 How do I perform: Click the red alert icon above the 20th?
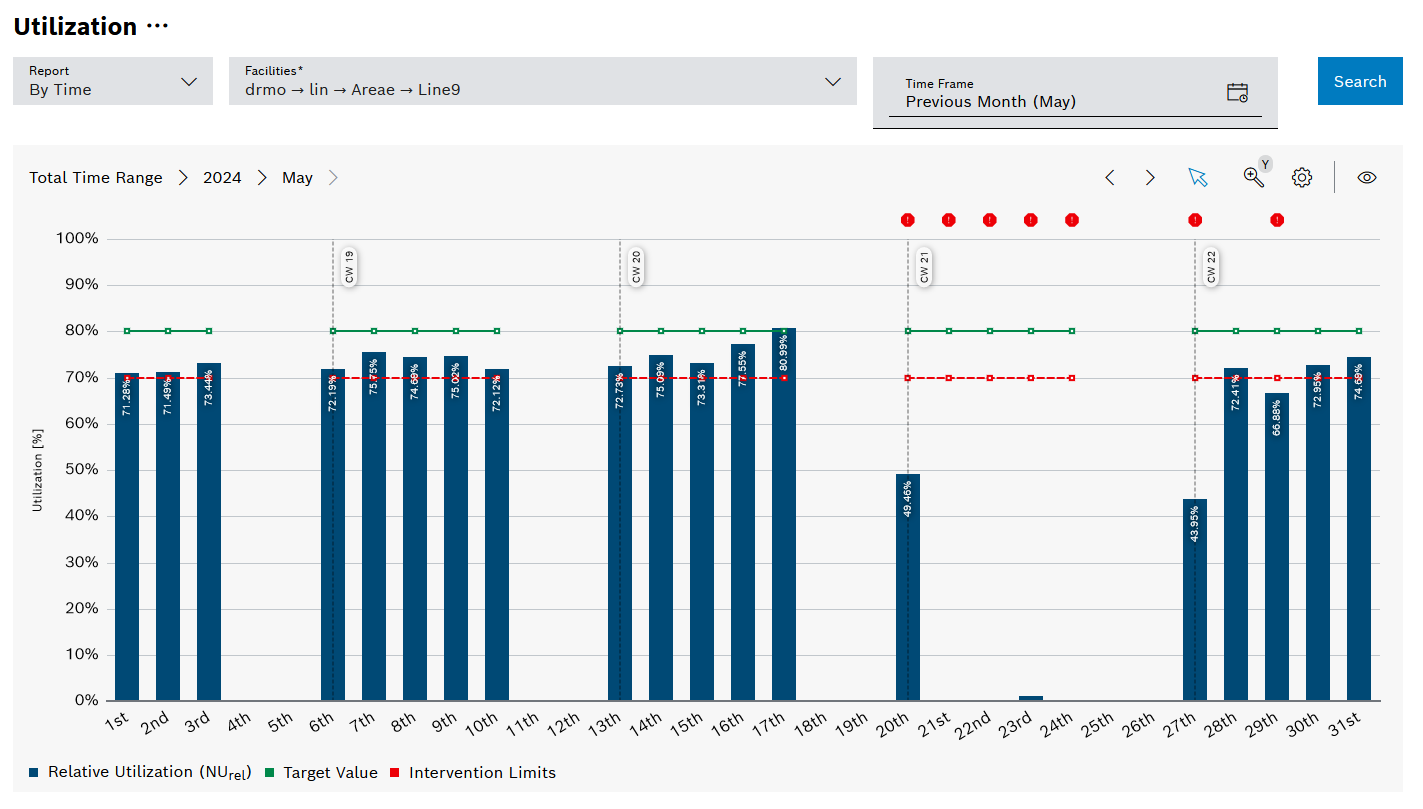(907, 220)
